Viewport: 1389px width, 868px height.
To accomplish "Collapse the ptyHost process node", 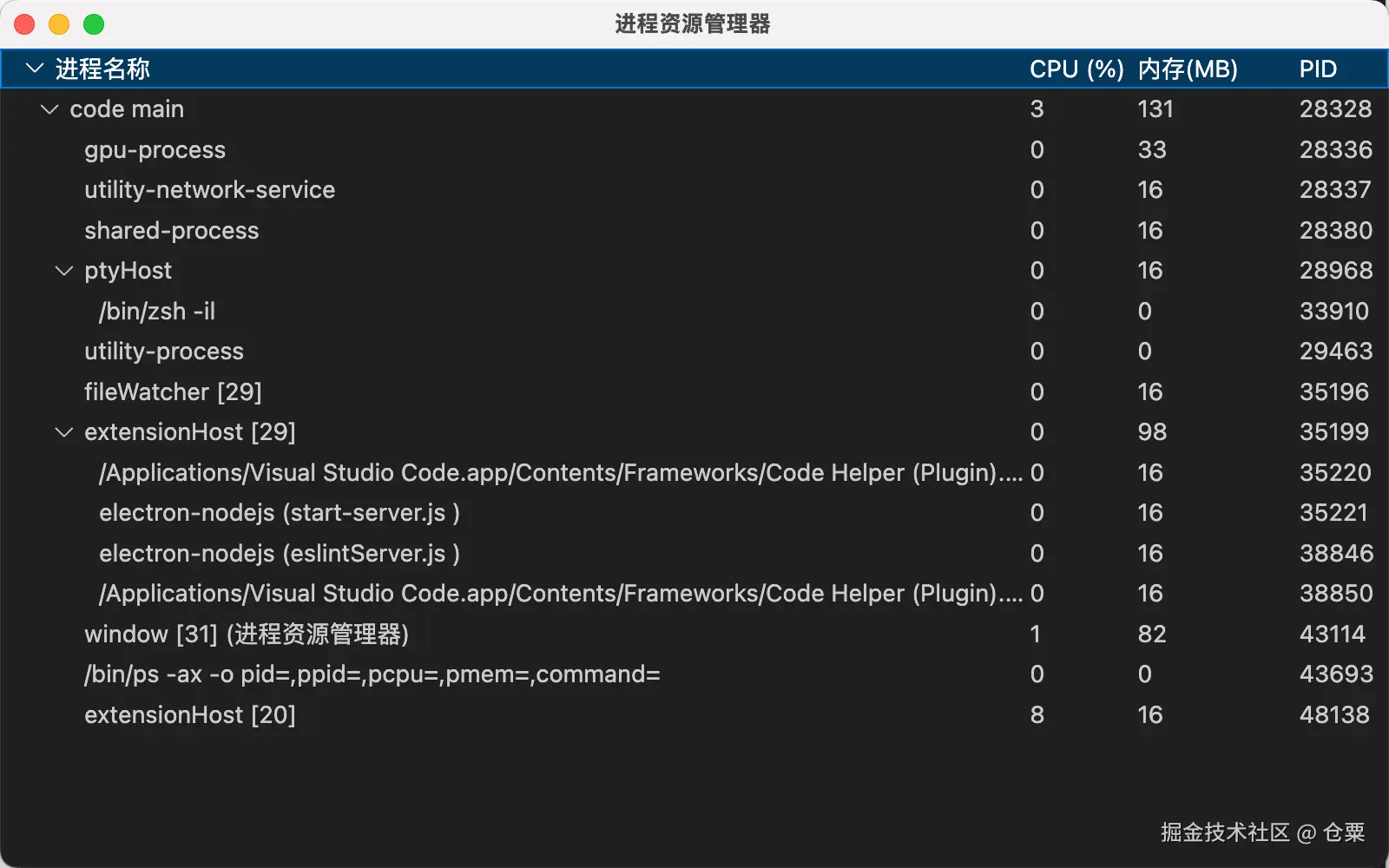I will click(x=64, y=271).
